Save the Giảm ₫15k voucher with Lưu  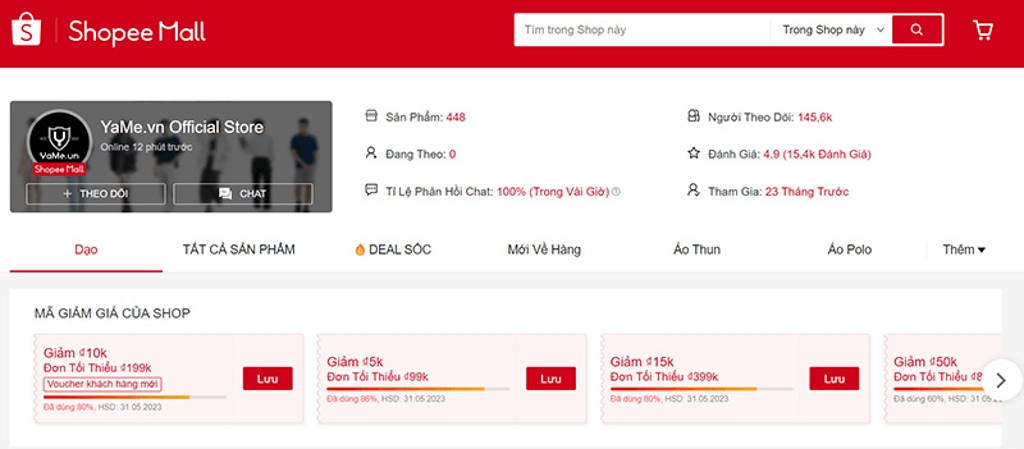tap(835, 379)
